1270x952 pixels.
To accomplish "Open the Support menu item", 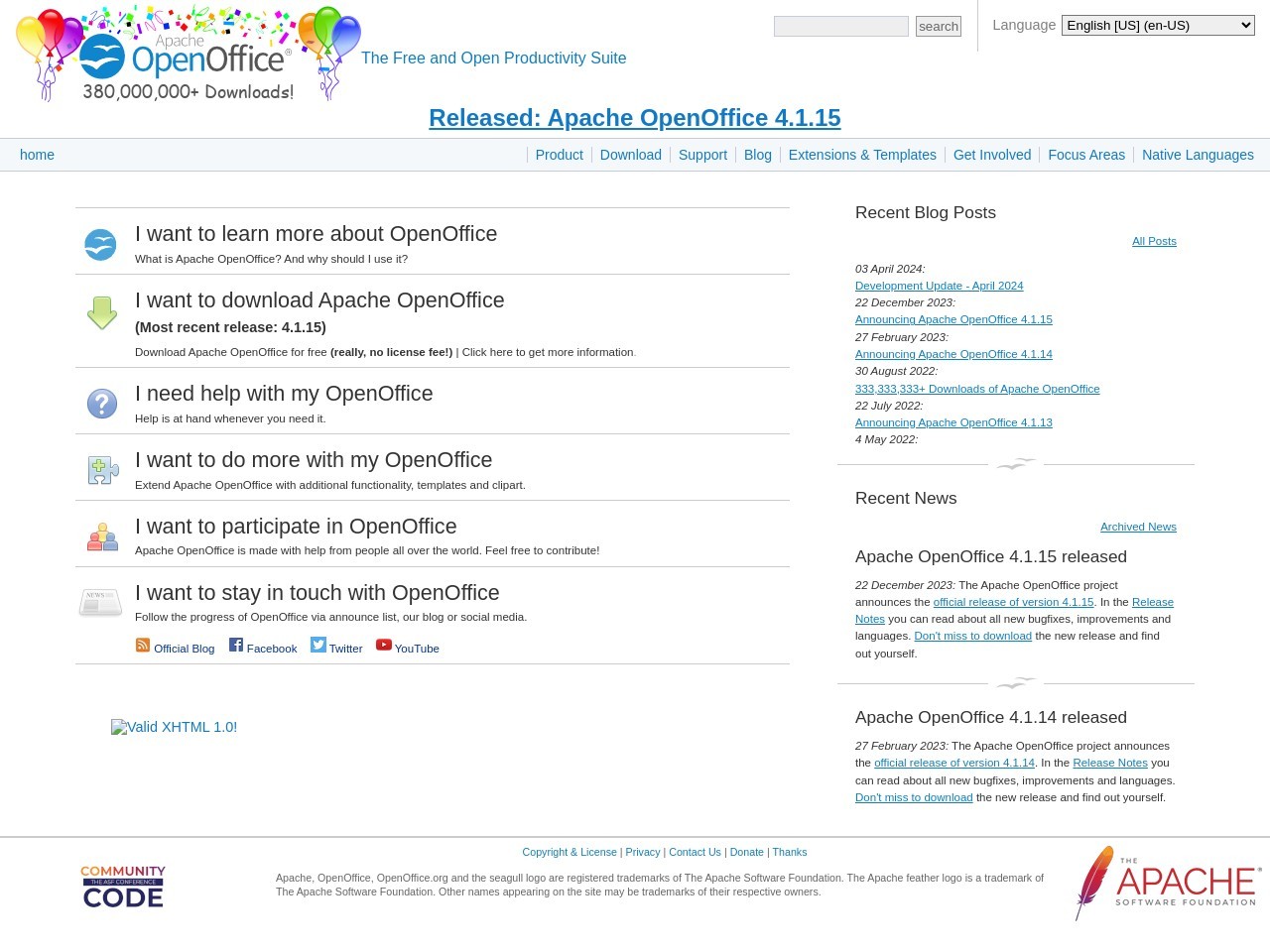I will [702, 155].
